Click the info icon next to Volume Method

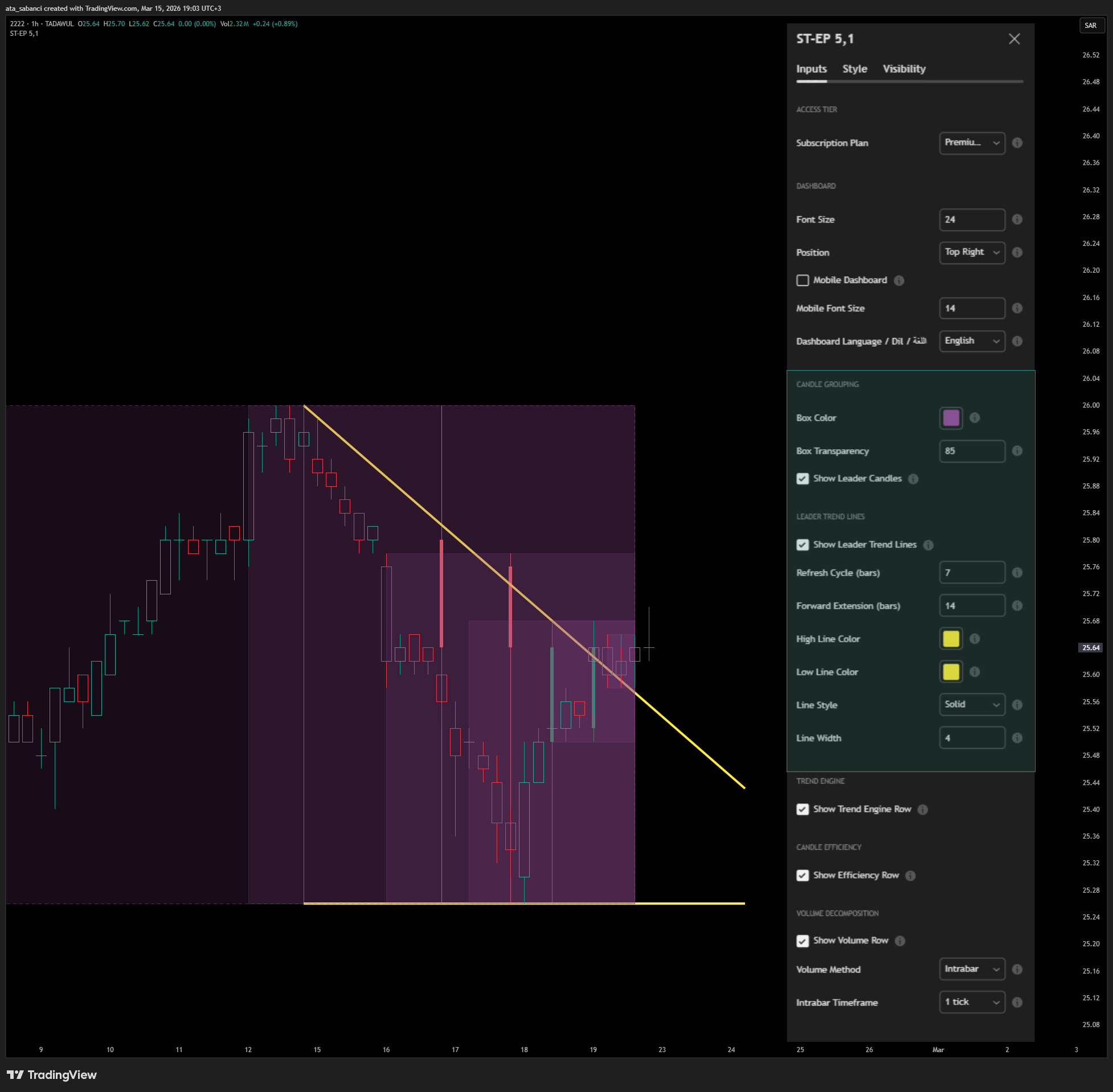1017,969
